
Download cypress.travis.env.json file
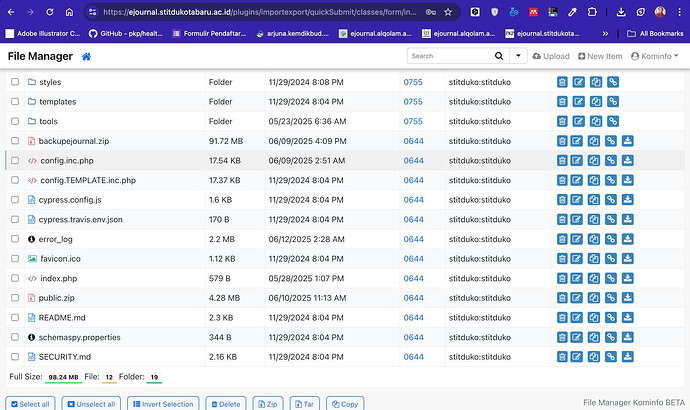pos(628,219)
